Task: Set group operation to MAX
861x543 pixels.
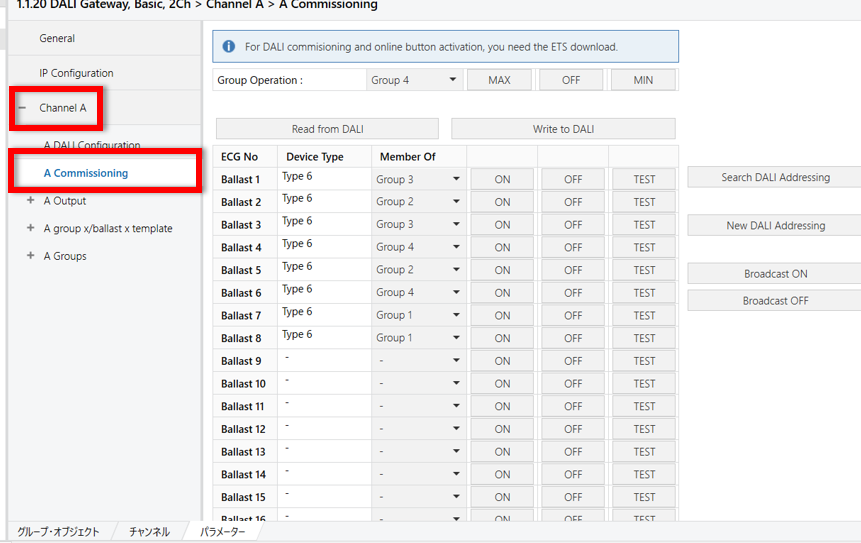Action: [499, 80]
